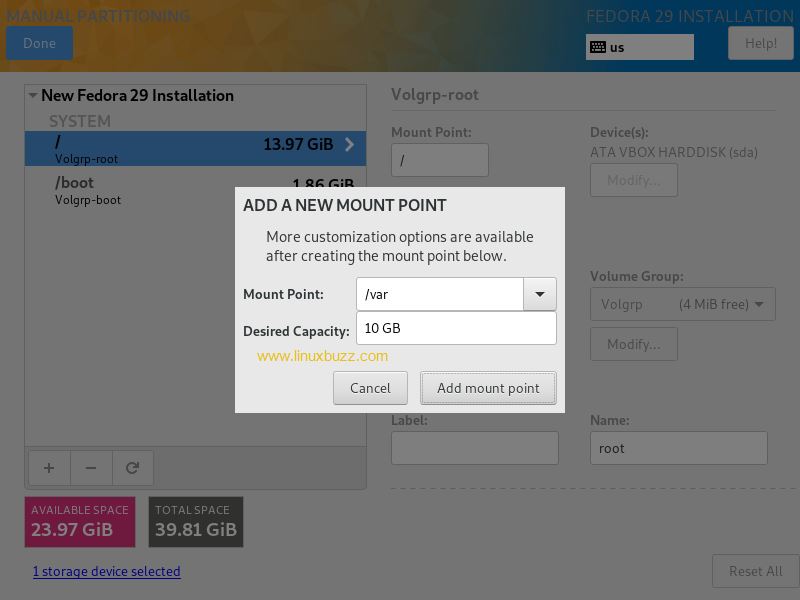Viewport: 800px width, 600px height.
Task: Click the Desired Capacity field showing 10 GB
Action: tap(456, 328)
